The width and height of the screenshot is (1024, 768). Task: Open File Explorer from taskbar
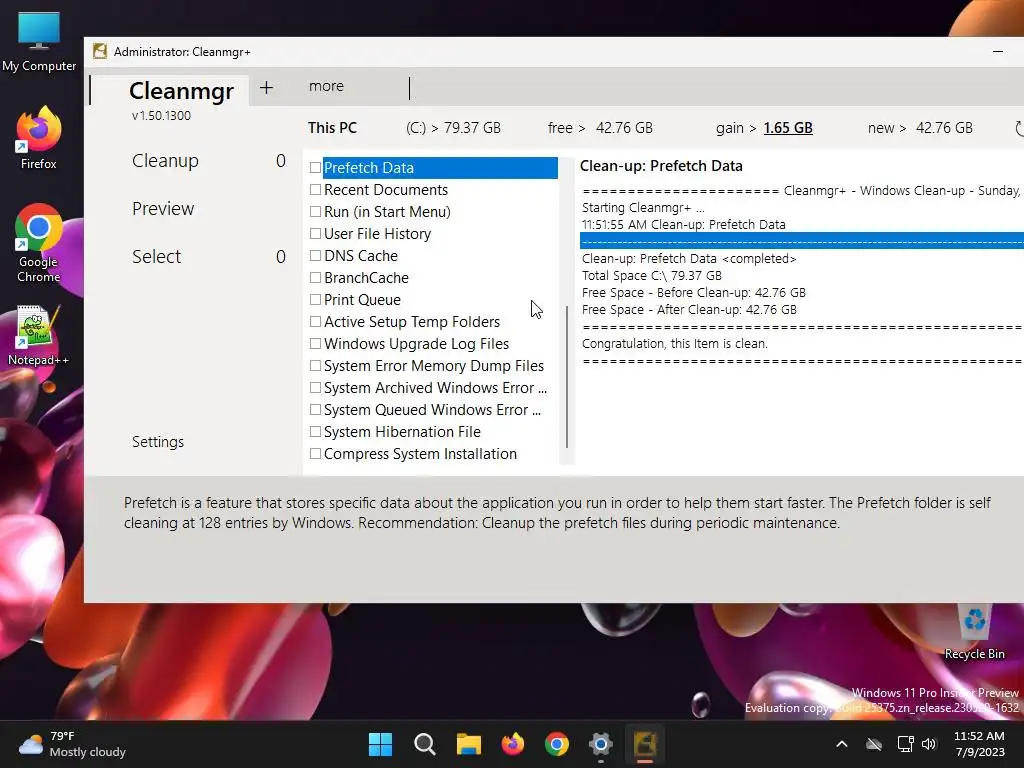468,744
